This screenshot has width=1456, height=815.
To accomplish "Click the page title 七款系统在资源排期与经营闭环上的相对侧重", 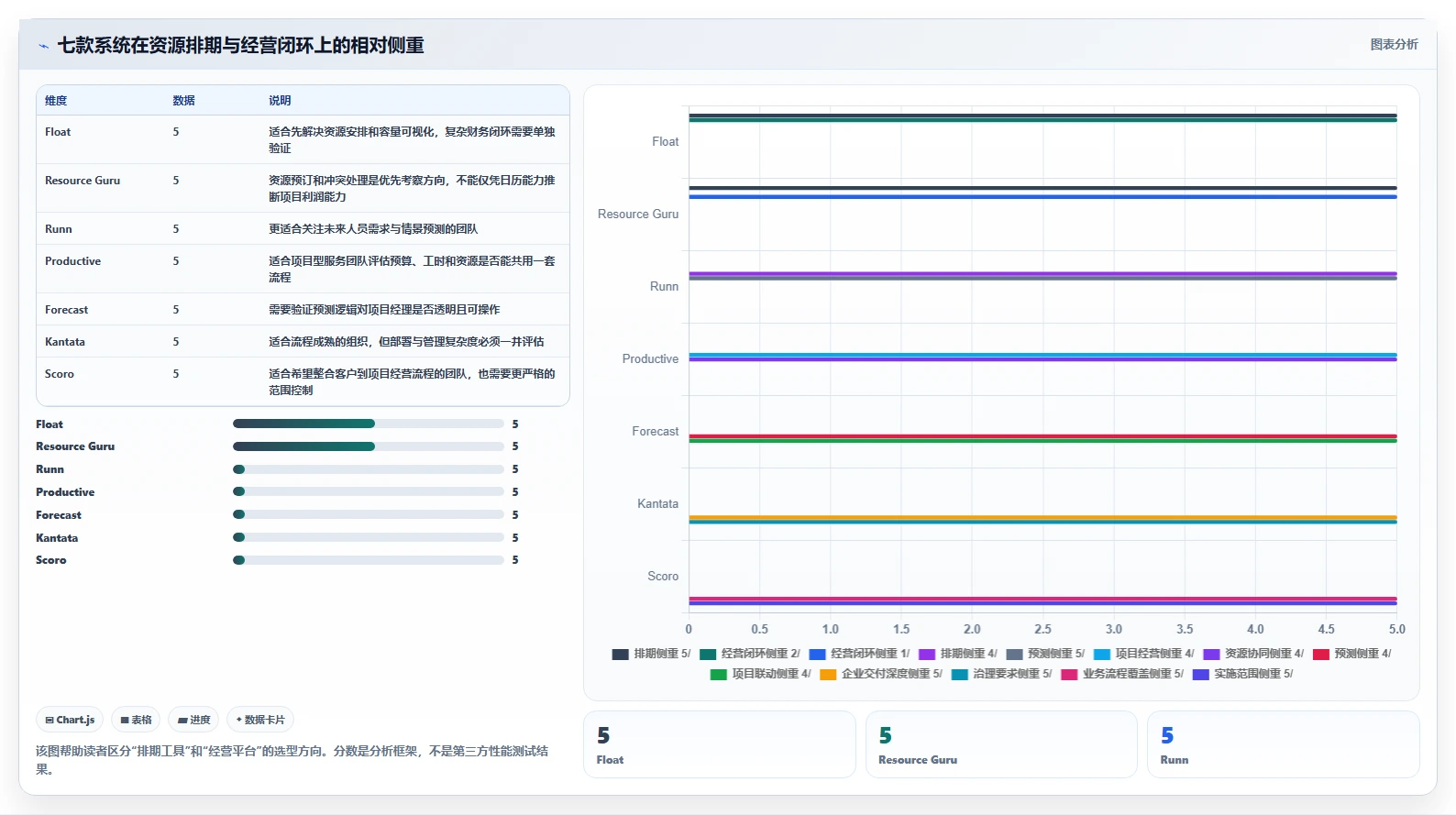I will point(241,45).
